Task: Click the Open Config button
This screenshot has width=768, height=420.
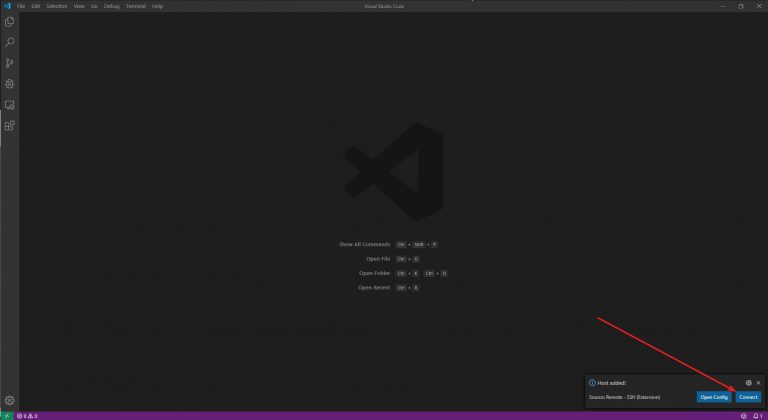Action: 714,397
